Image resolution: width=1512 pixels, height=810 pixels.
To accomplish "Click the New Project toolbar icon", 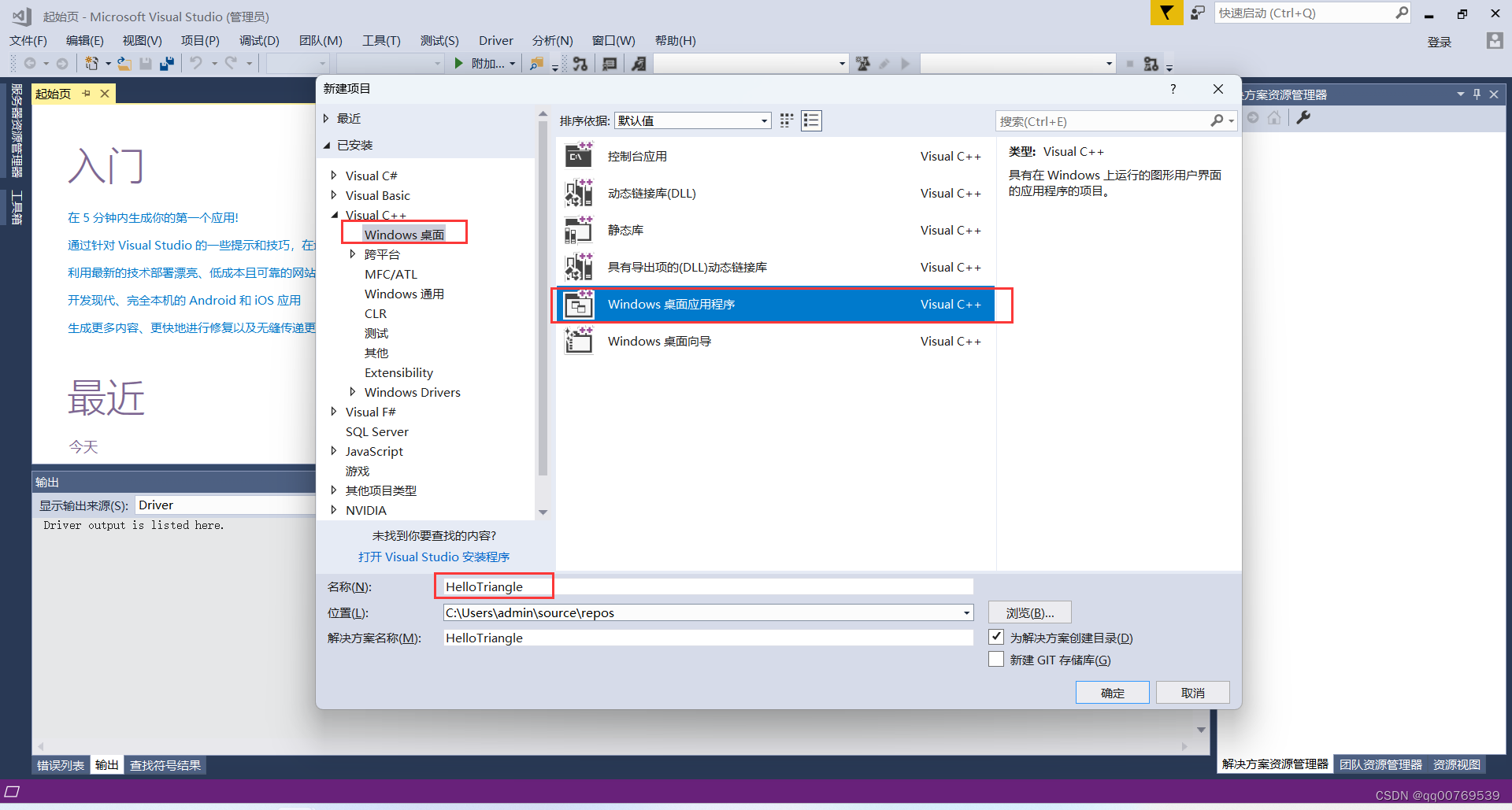I will [x=91, y=64].
